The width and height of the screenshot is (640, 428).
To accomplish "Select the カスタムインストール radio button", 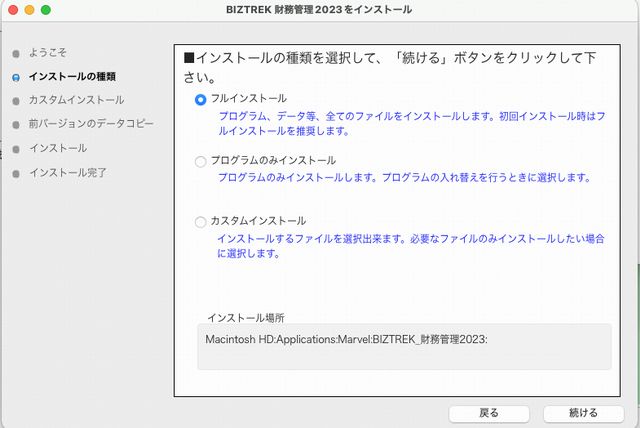I will 200,222.
